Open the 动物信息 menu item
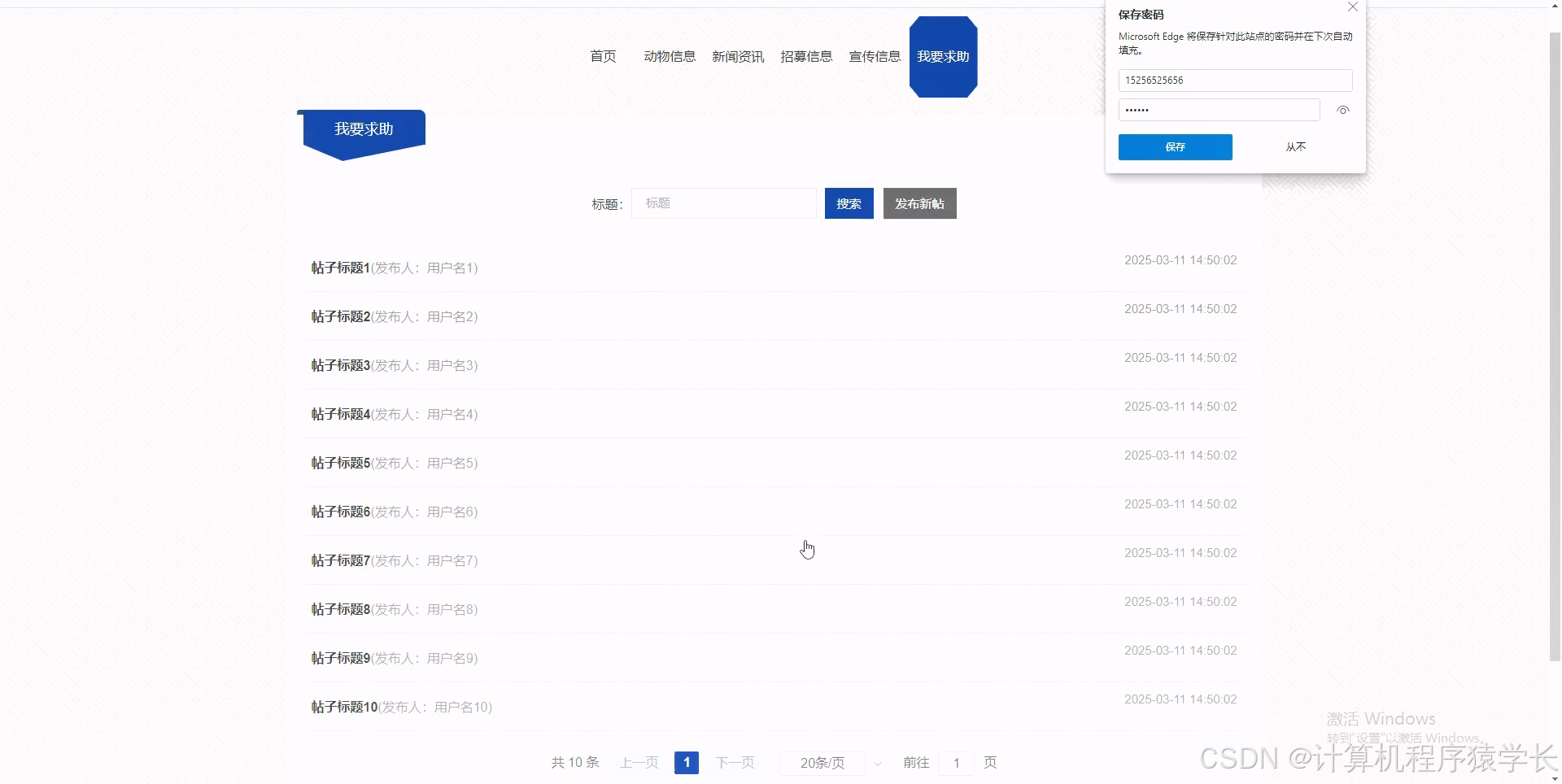The height and width of the screenshot is (784, 1562). coord(669,56)
